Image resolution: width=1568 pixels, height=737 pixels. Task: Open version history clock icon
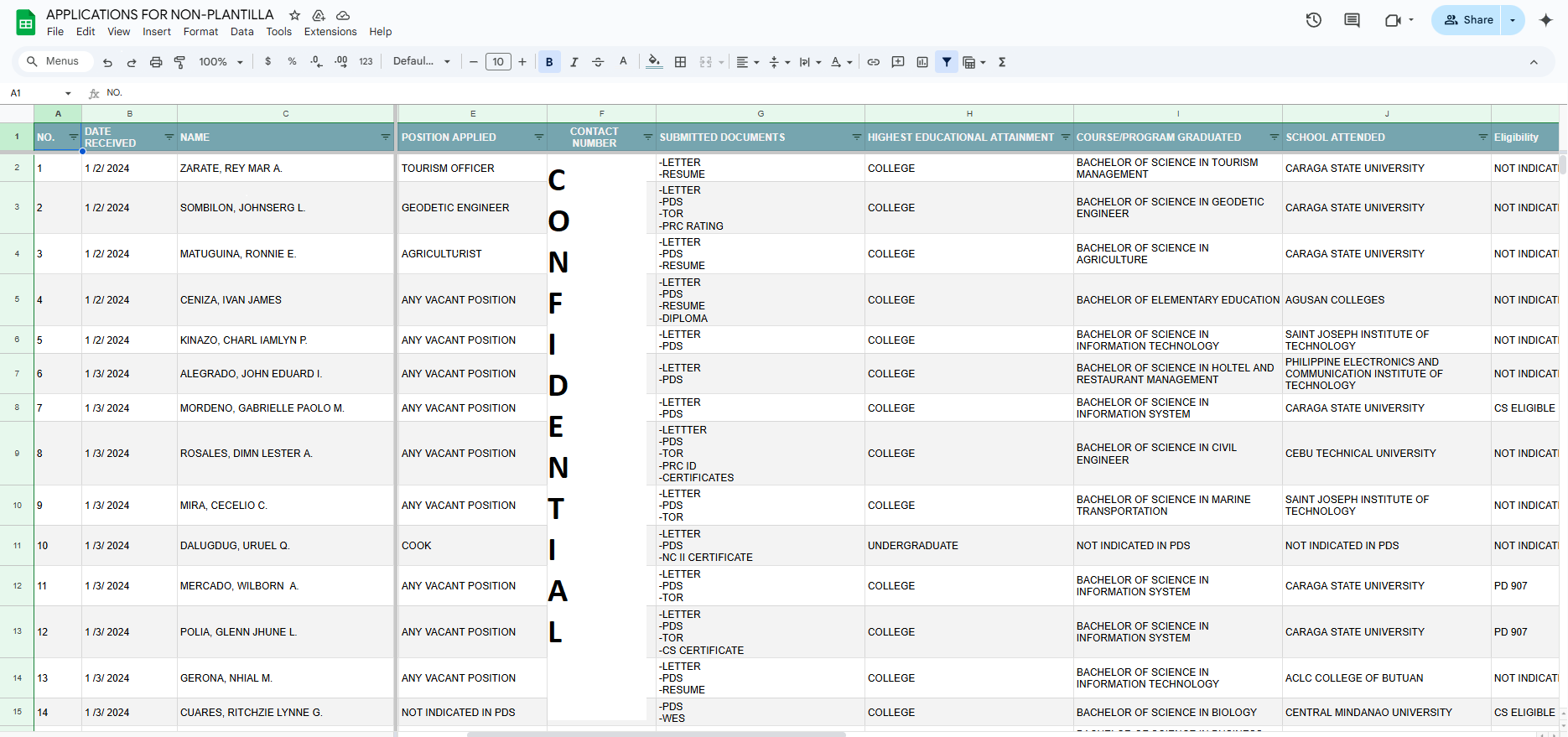1313,20
